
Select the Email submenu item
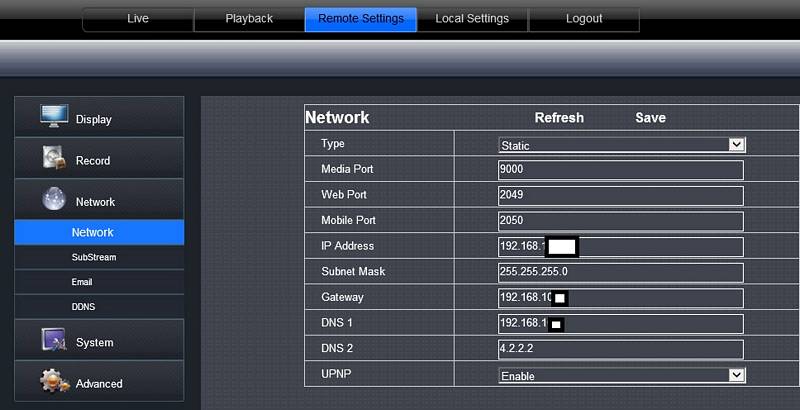82,282
